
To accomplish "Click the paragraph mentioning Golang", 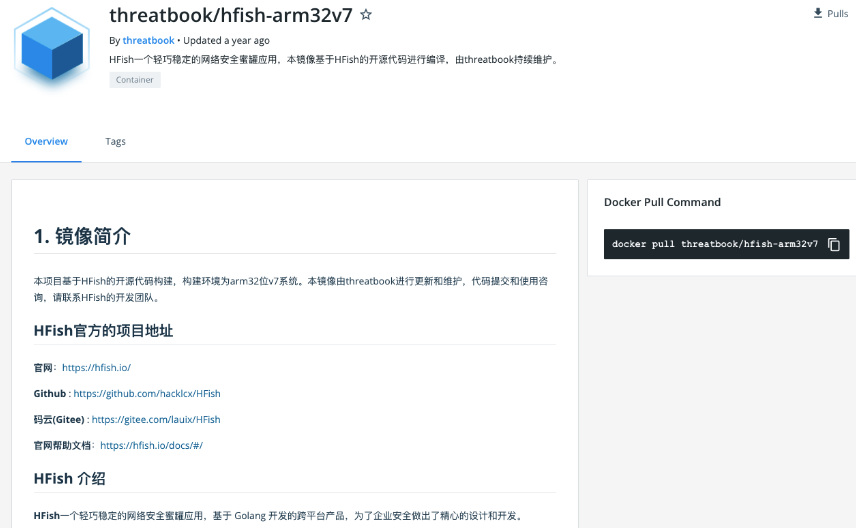I will (279, 515).
